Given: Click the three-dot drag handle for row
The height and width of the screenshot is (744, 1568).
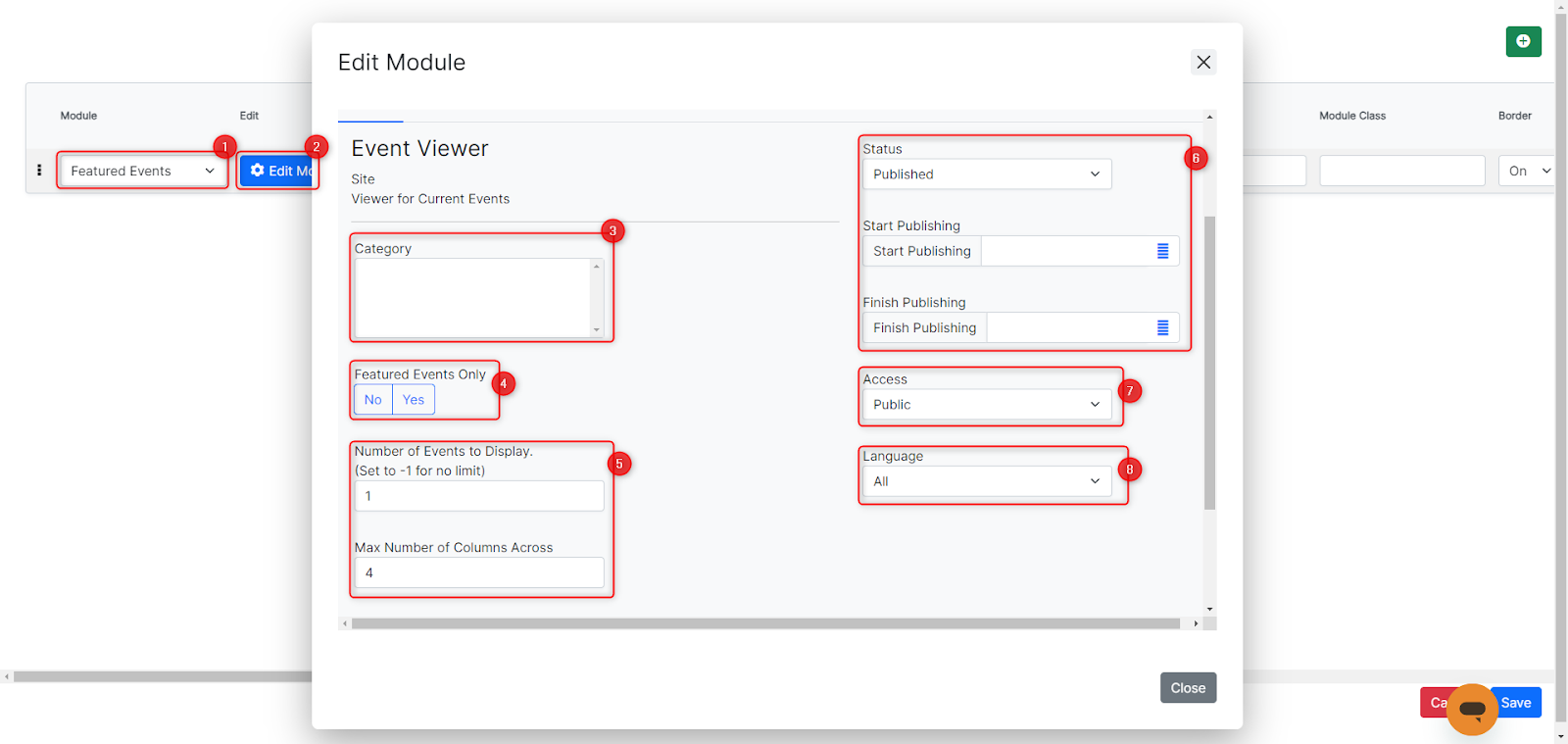Looking at the screenshot, I should (x=39, y=171).
